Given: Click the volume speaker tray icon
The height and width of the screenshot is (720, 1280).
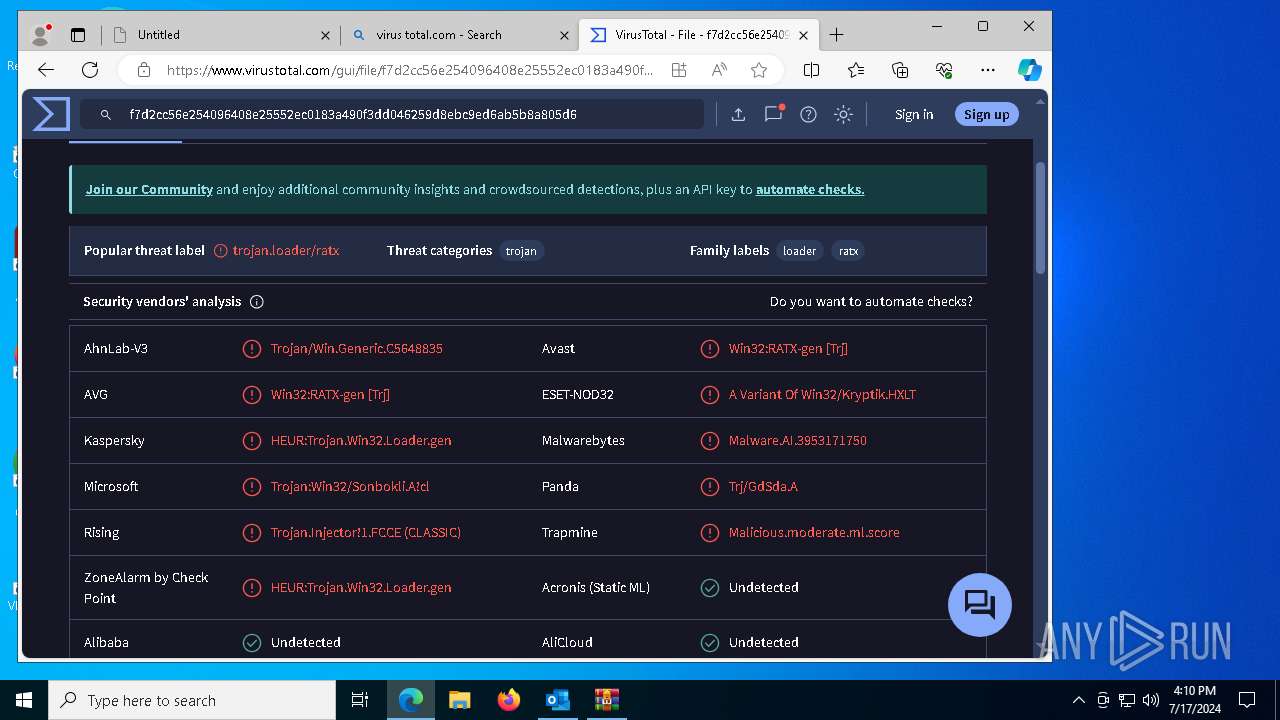Looking at the screenshot, I should pos(1151,700).
